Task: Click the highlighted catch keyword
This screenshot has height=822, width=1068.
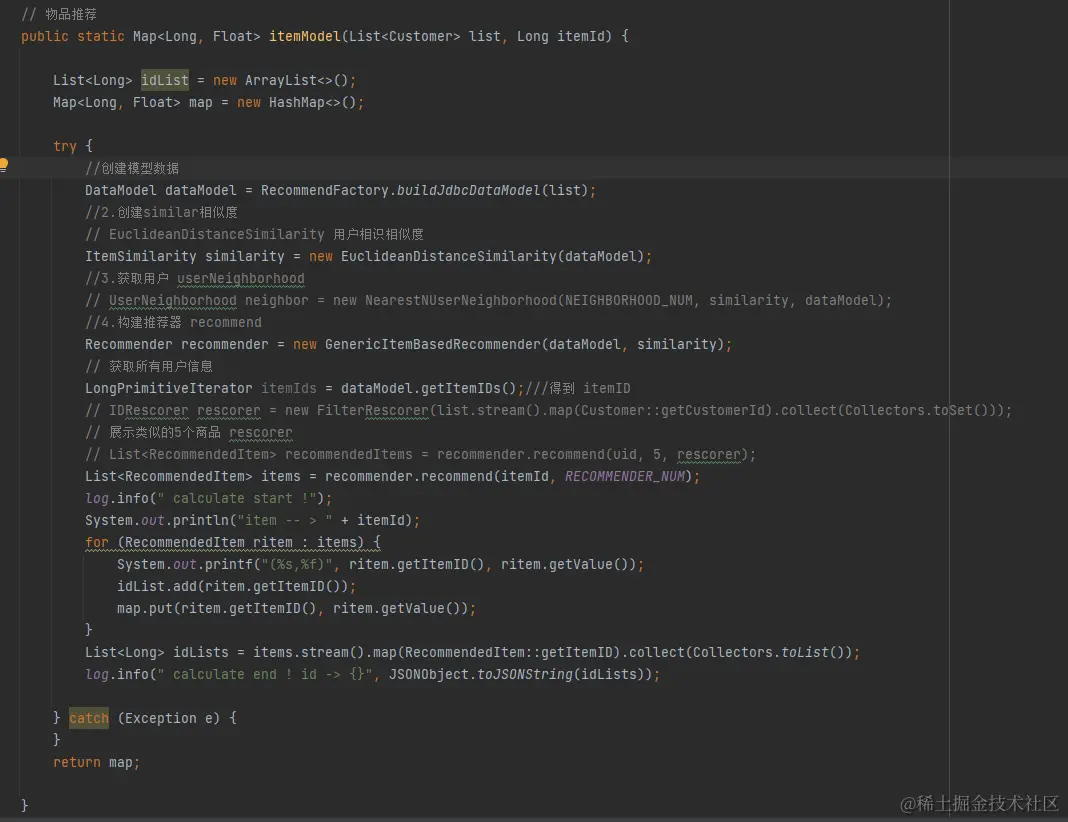Action: [89, 718]
